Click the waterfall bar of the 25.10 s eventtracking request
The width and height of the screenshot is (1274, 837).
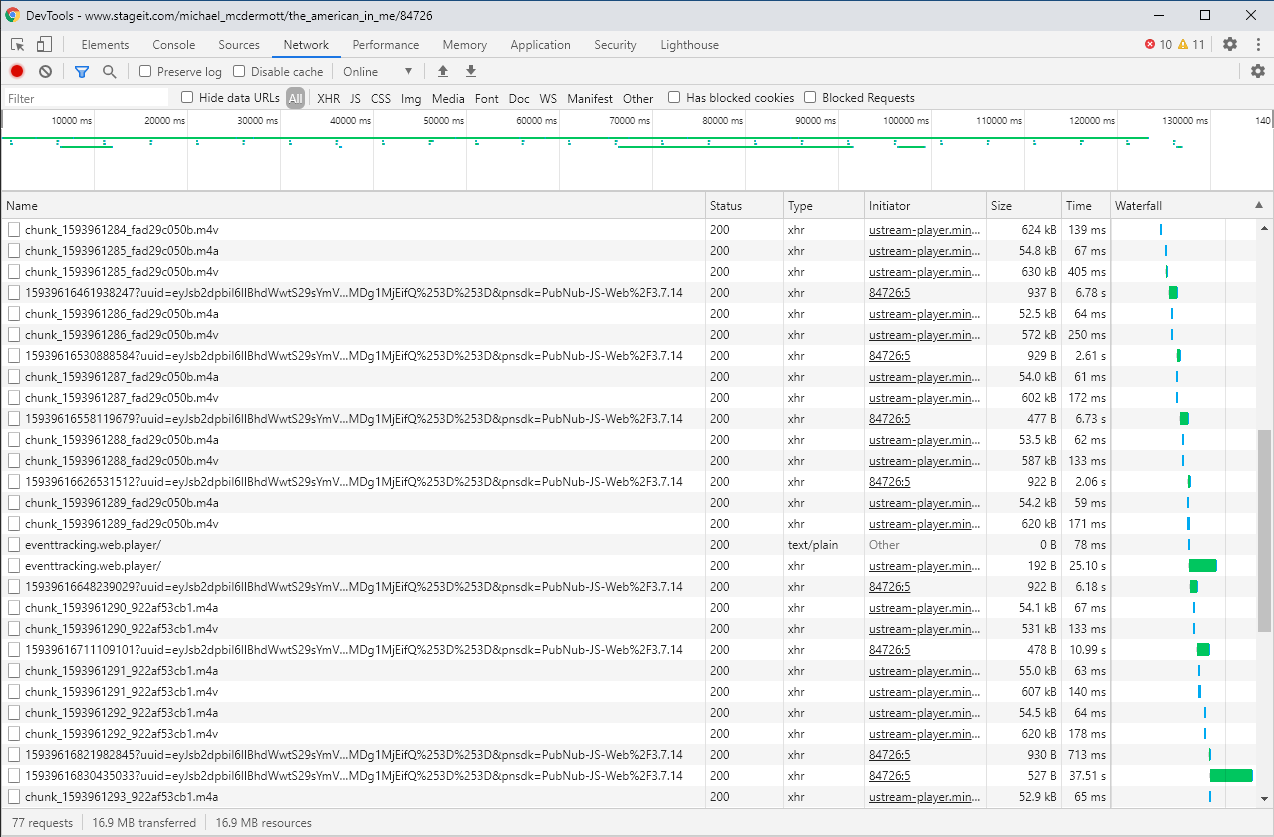point(1202,566)
